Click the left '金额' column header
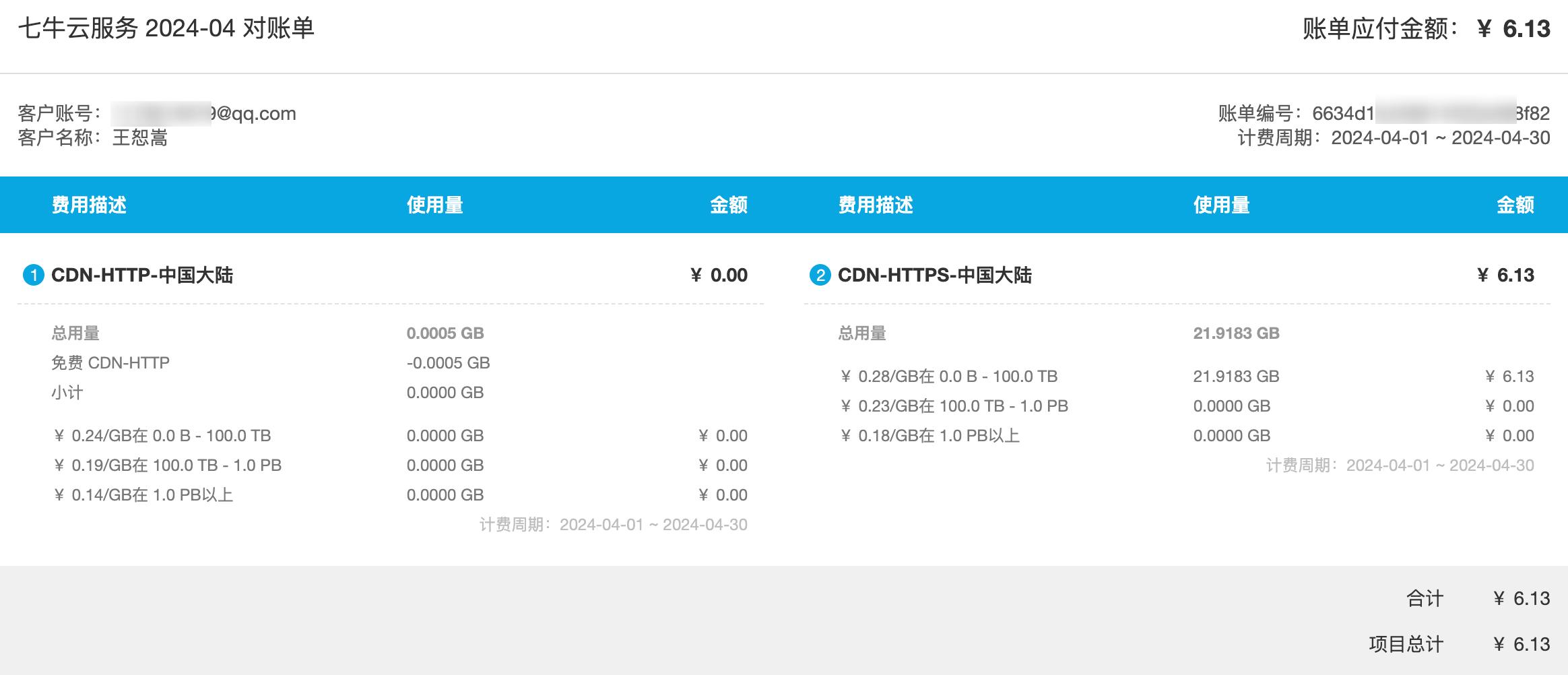 (x=729, y=205)
